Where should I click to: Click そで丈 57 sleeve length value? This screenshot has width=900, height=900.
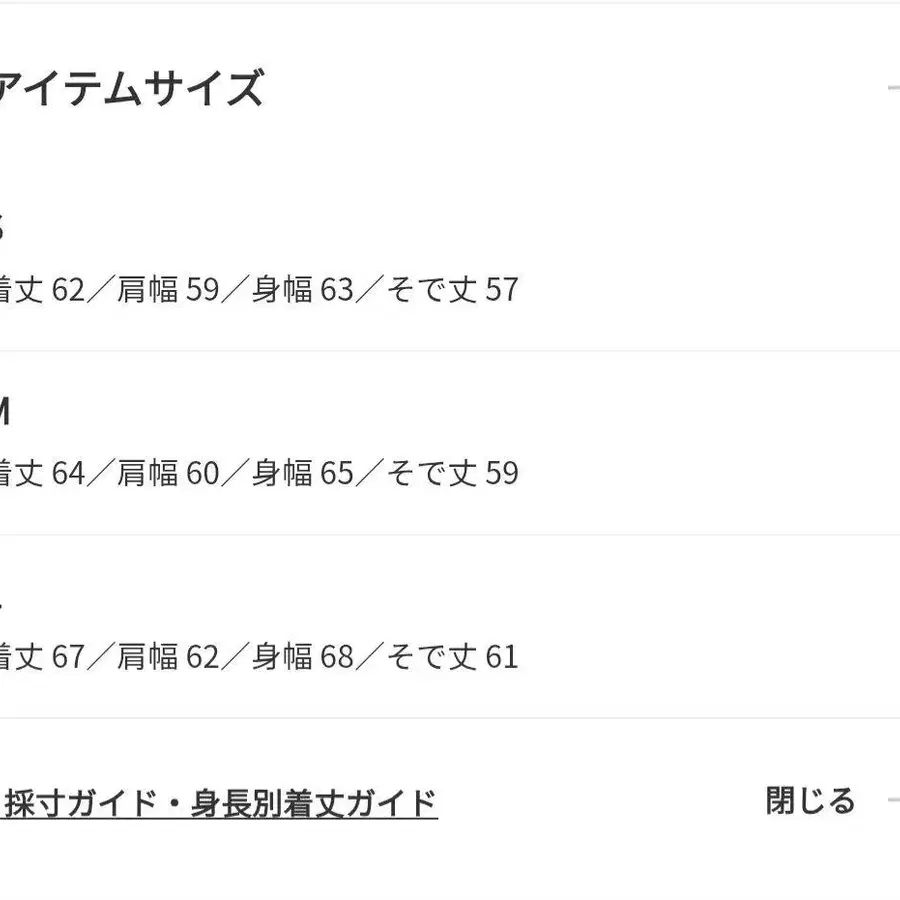coord(451,290)
